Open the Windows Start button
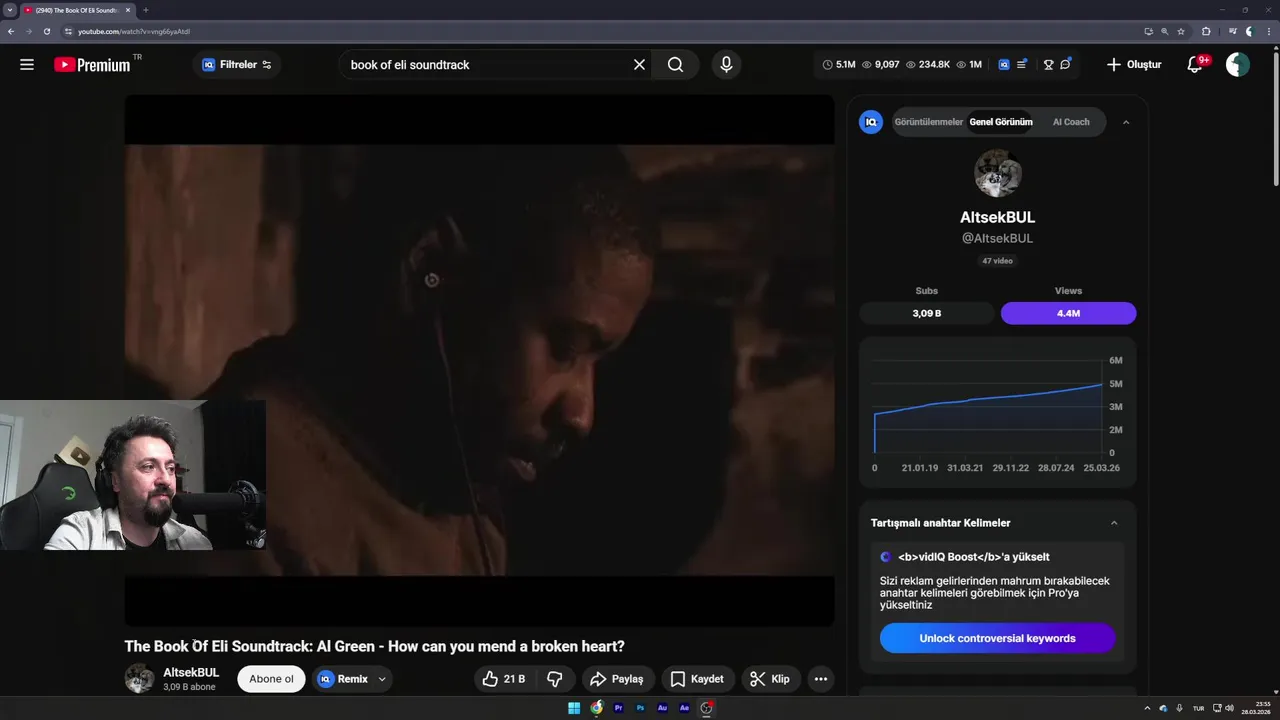This screenshot has height=720, width=1280. point(574,708)
